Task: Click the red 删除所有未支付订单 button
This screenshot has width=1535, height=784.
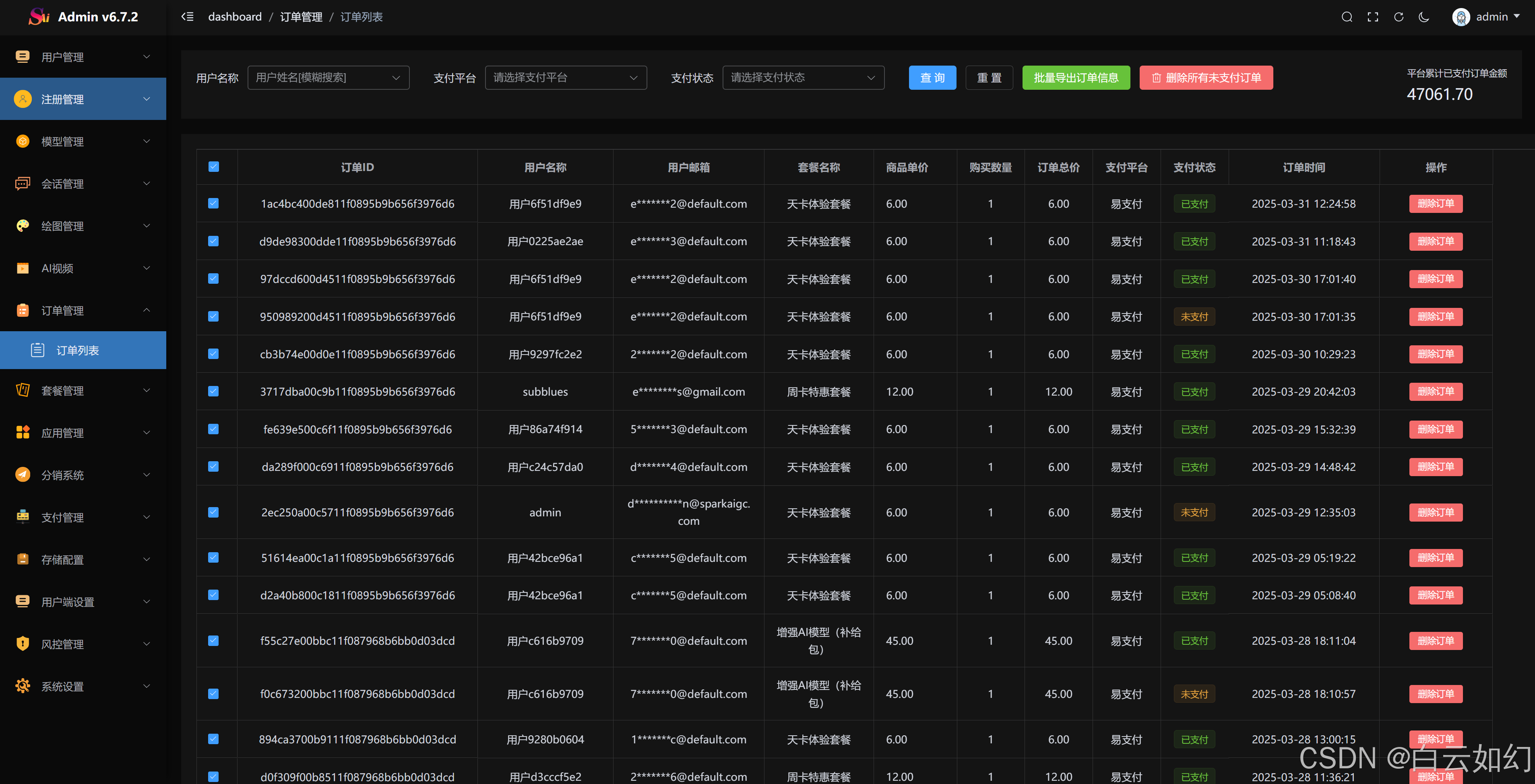Action: click(x=1206, y=77)
